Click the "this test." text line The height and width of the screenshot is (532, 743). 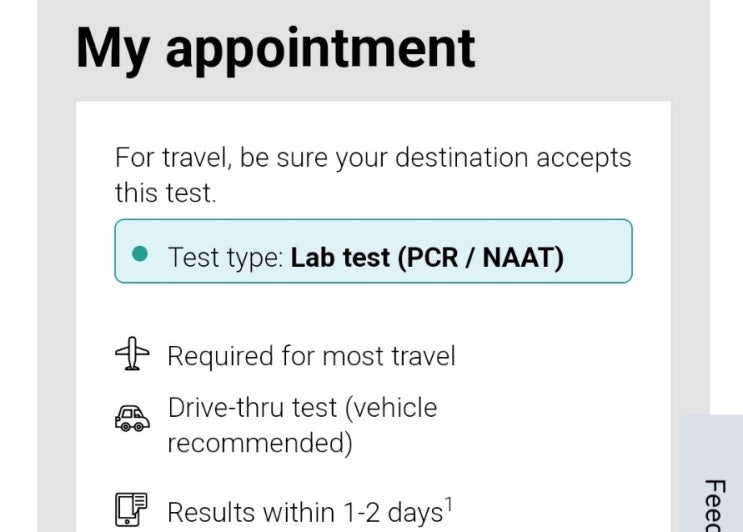click(165, 193)
